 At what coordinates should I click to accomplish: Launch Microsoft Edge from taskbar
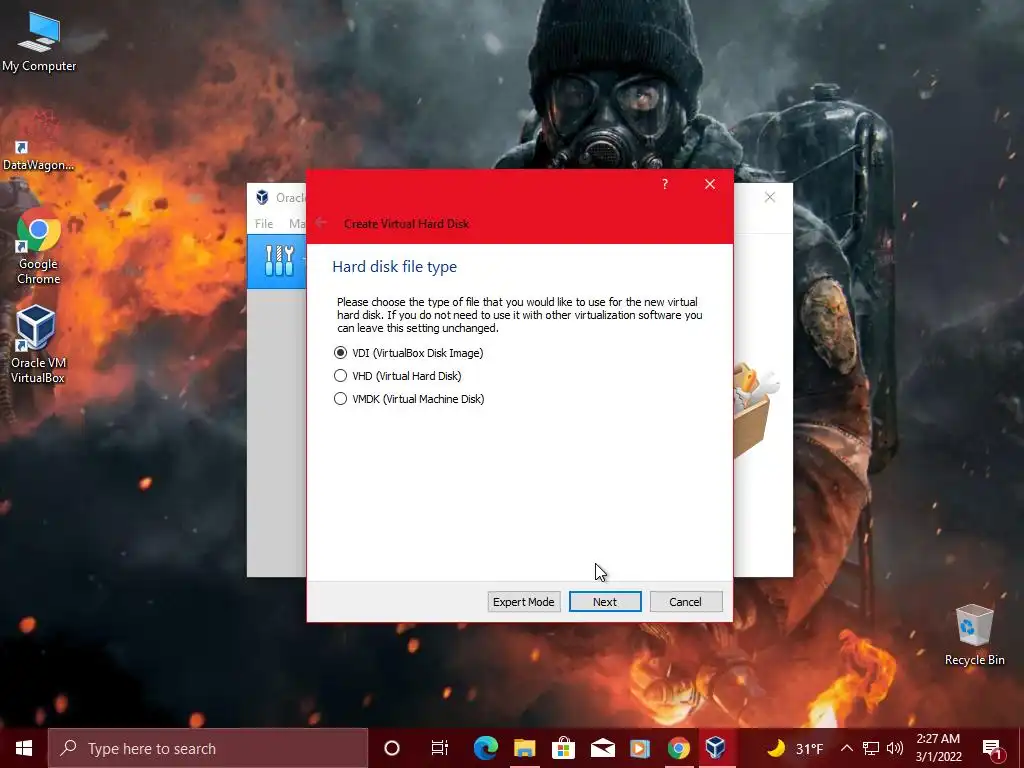click(485, 748)
